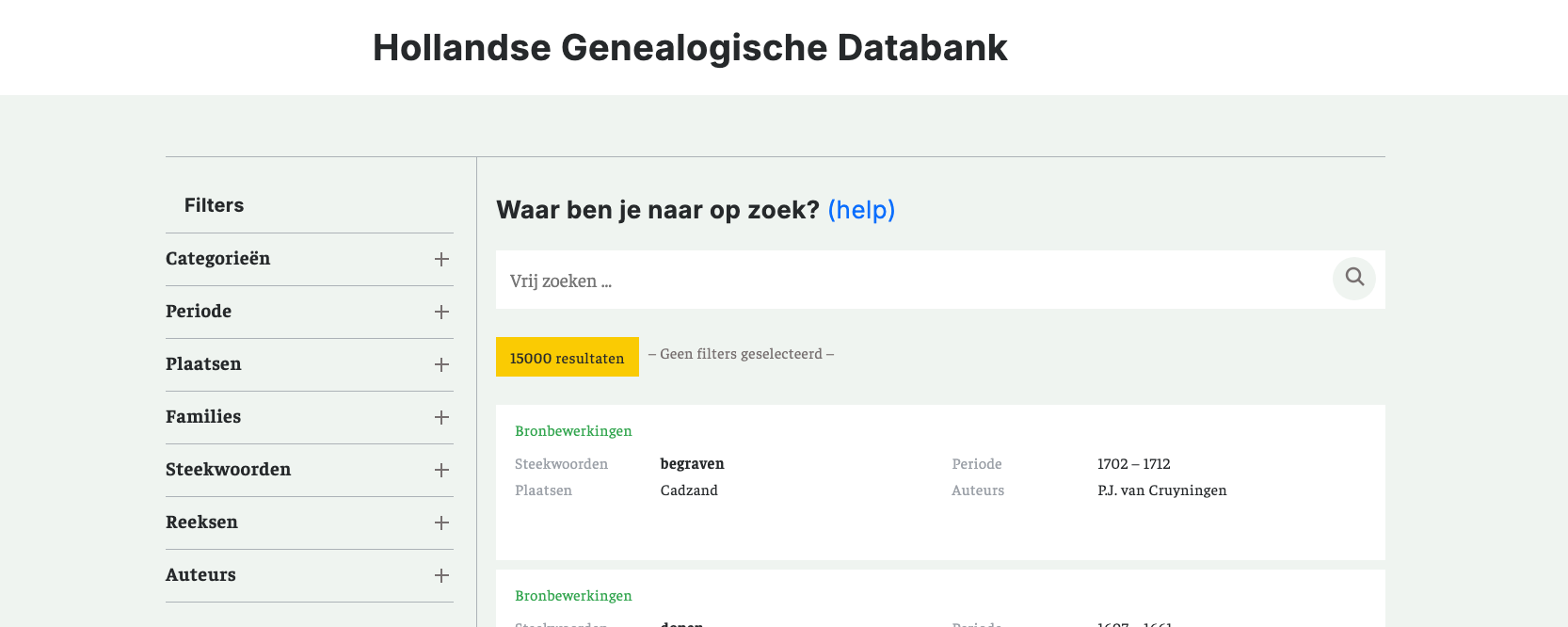This screenshot has height=627, width=1568.
Task: Open the Plaatsen filter section label
Action: click(x=203, y=364)
